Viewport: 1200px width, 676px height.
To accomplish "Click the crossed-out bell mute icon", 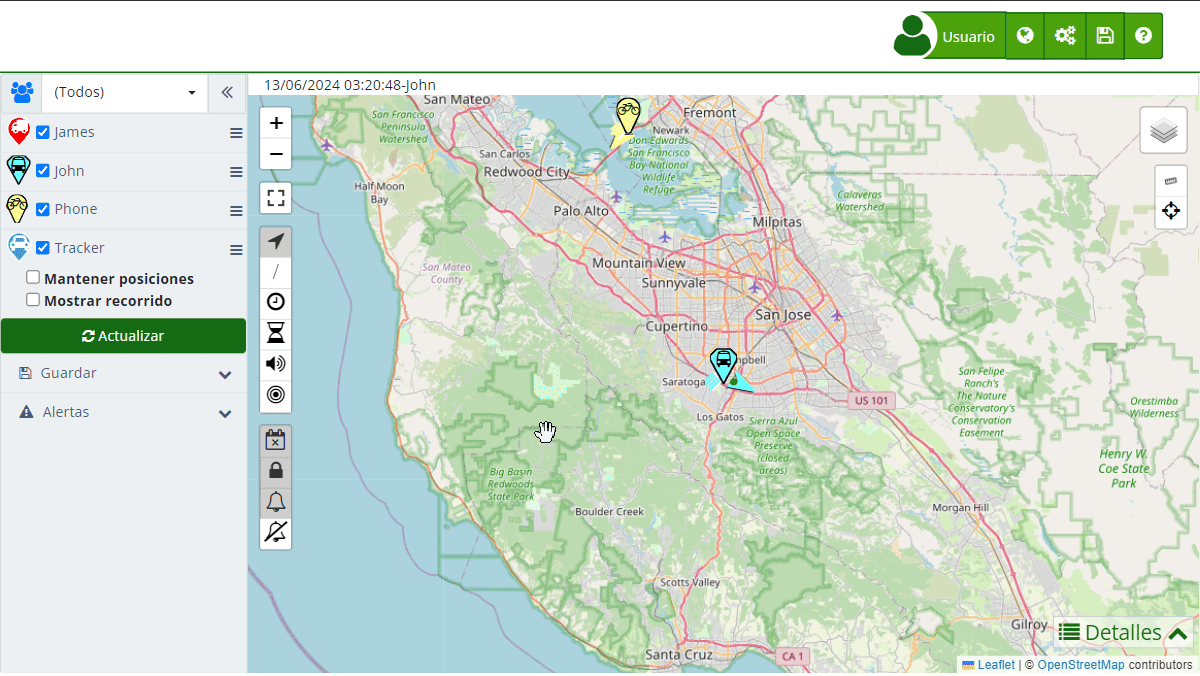I will pyautogui.click(x=276, y=532).
